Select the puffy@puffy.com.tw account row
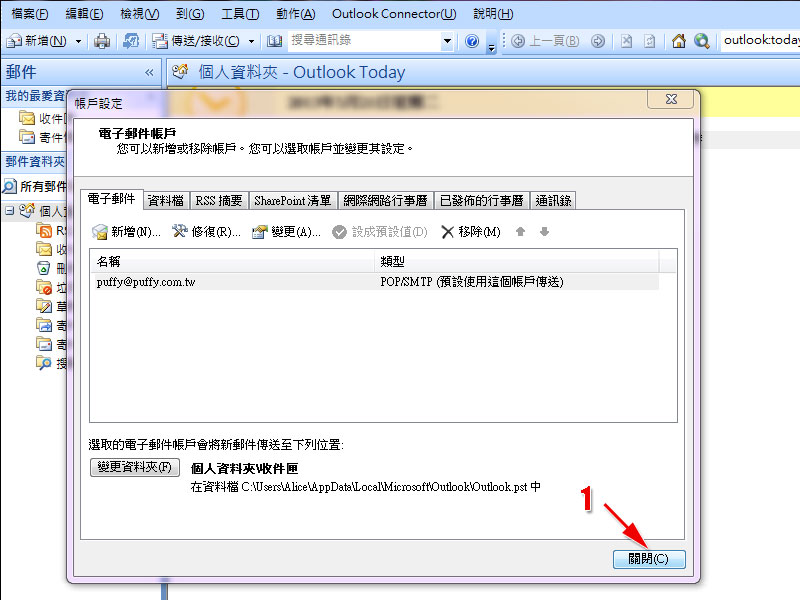The image size is (800, 600). pyautogui.click(x=375, y=282)
